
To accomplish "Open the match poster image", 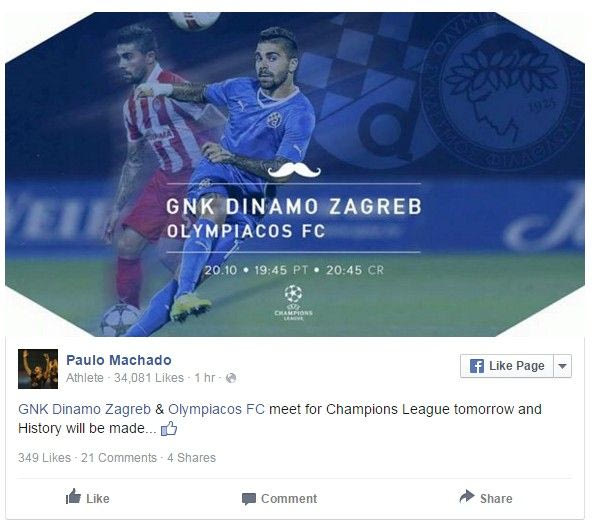I will coord(295,174).
